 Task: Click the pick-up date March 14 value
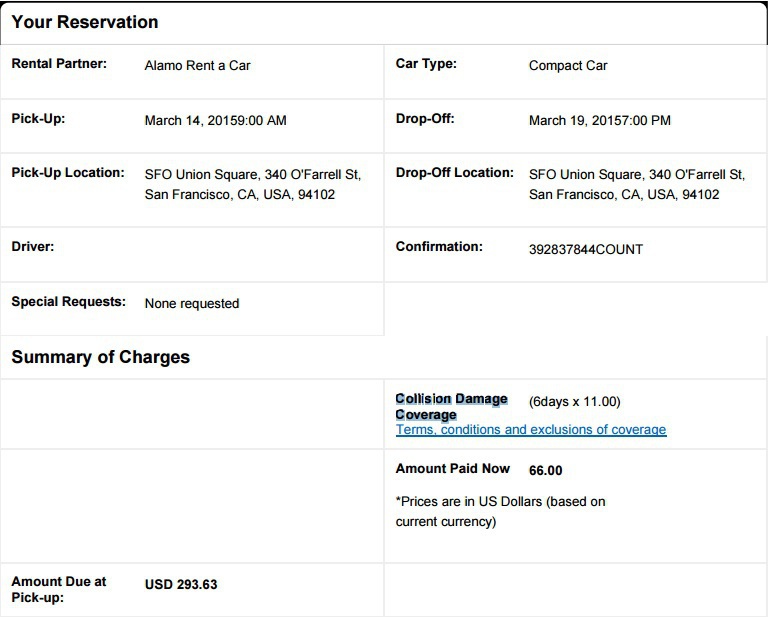click(x=215, y=121)
